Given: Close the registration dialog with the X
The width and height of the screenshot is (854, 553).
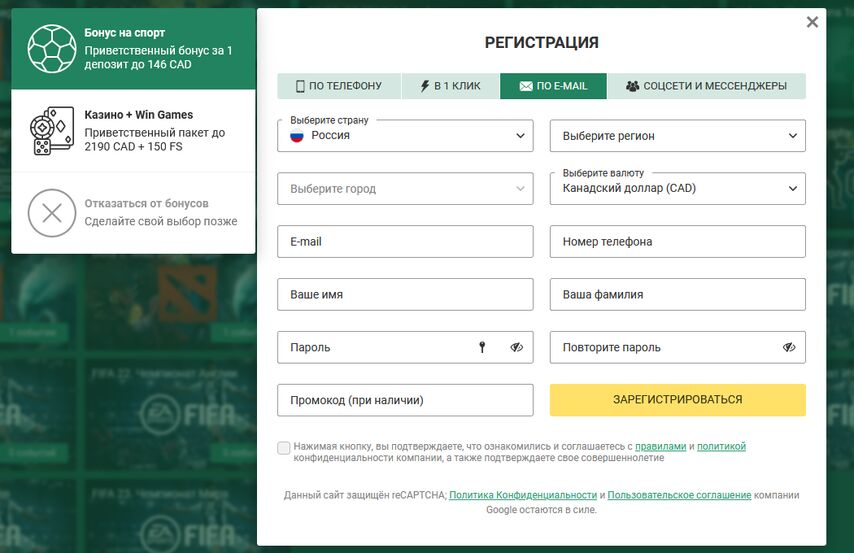Looking at the screenshot, I should coord(812,22).
